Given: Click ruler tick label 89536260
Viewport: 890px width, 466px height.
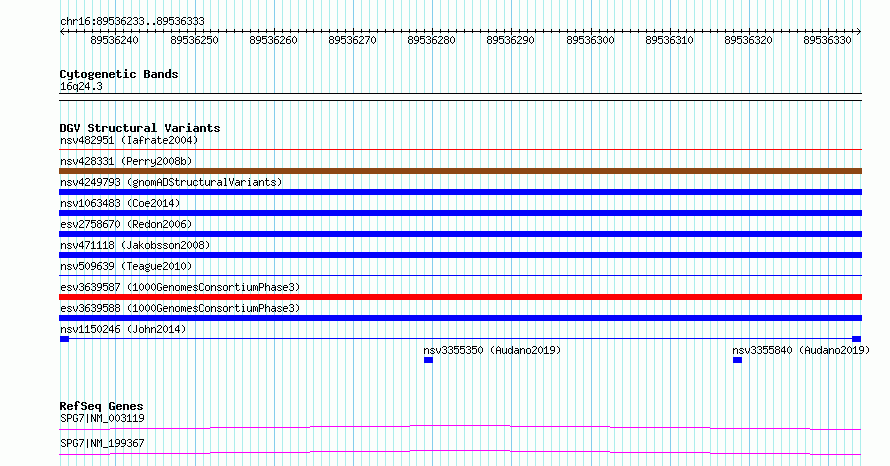Looking at the screenshot, I should [x=273, y=40].
